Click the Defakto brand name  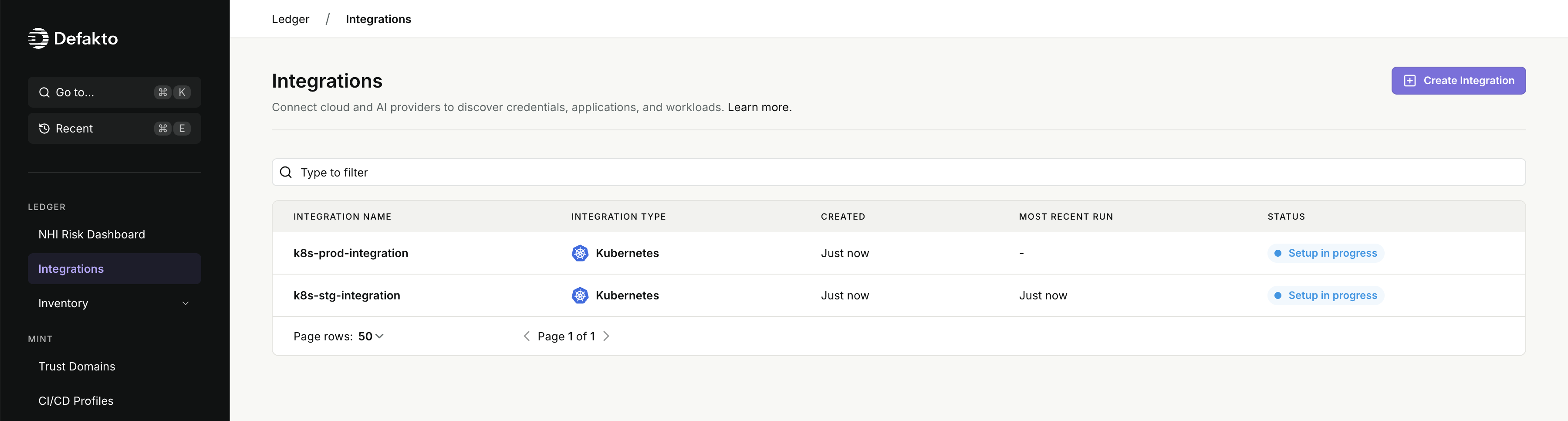tap(86, 38)
